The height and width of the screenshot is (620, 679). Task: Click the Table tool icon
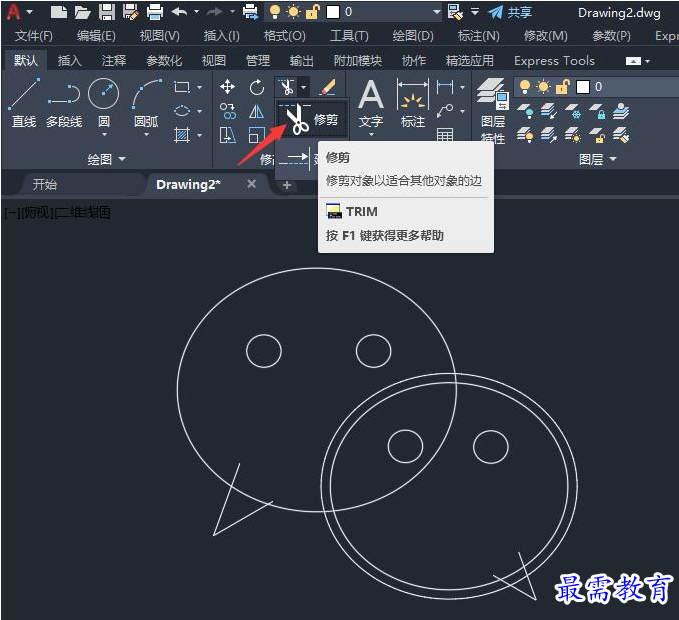[x=445, y=135]
